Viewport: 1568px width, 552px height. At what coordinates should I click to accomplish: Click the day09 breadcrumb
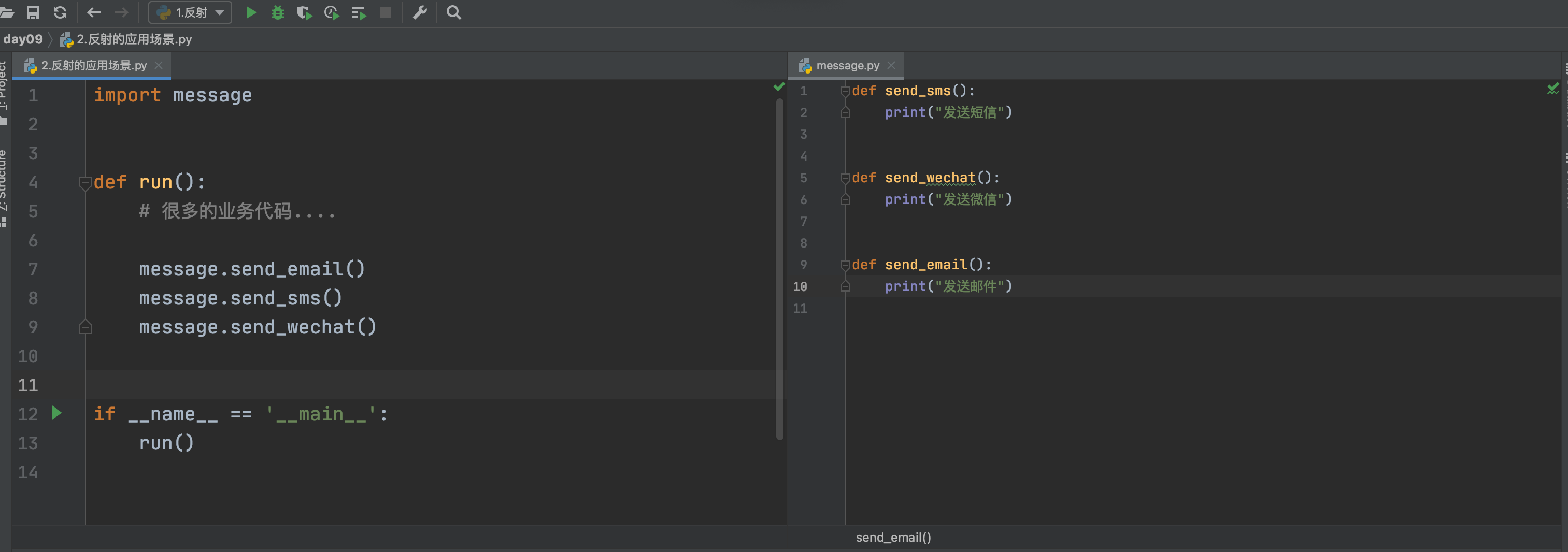(23, 39)
